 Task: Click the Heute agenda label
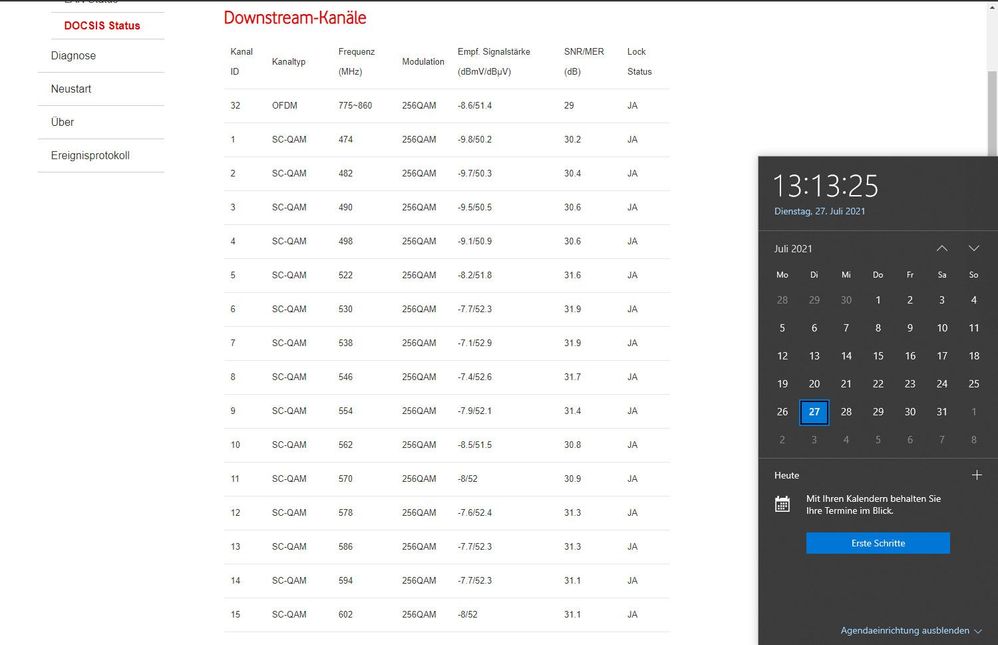click(x=787, y=476)
